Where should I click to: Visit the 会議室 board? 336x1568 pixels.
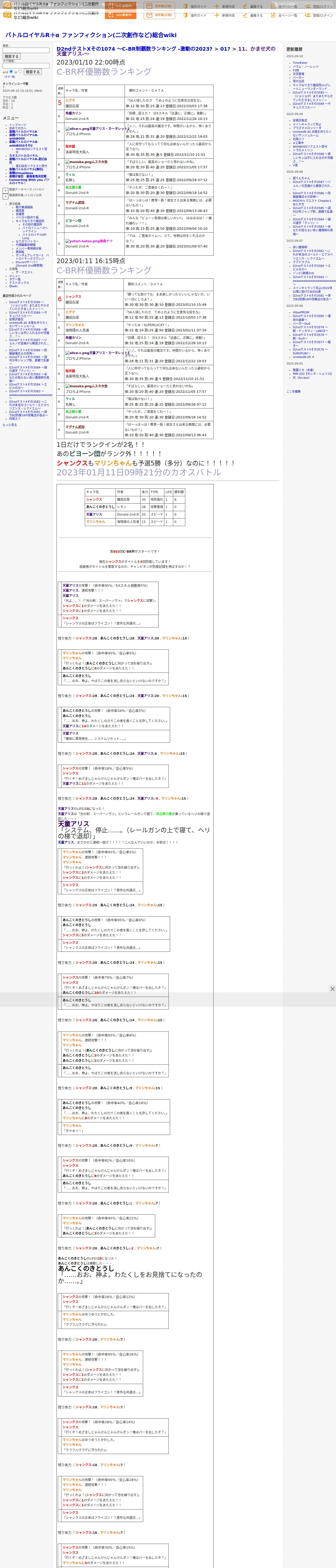click(x=20, y=214)
